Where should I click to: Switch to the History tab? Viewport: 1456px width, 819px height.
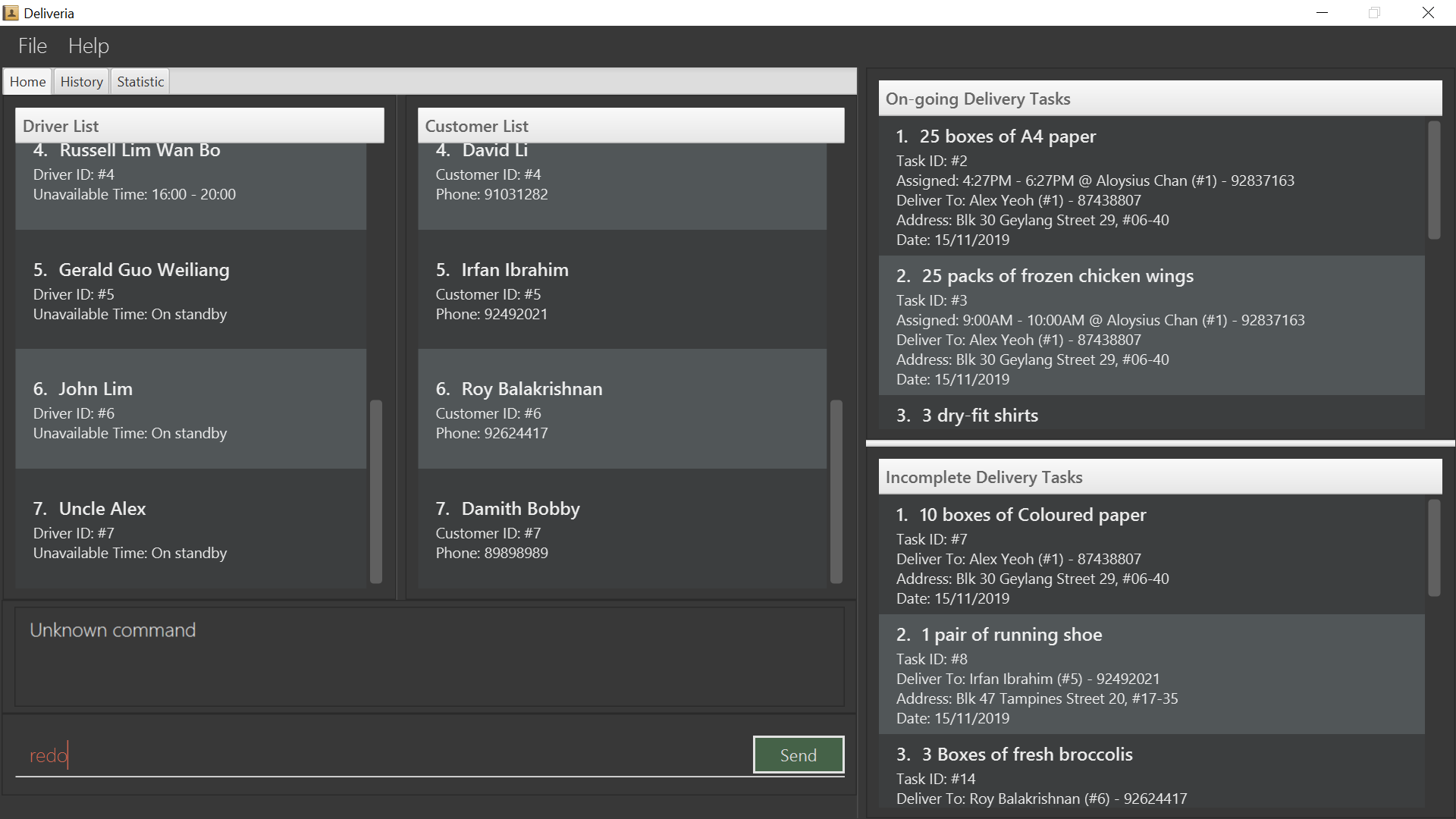(x=81, y=82)
